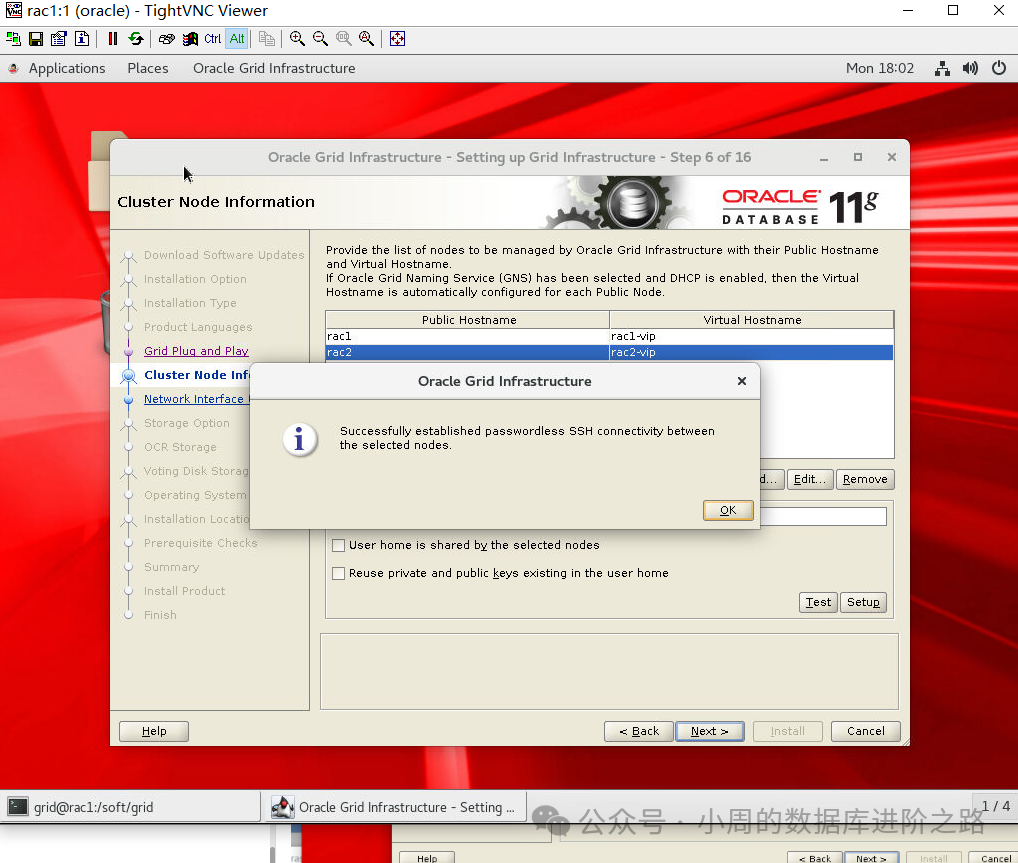The height and width of the screenshot is (863, 1018).
Task: Open the Oracle Grid Infrastructure panel menu
Action: coord(274,68)
